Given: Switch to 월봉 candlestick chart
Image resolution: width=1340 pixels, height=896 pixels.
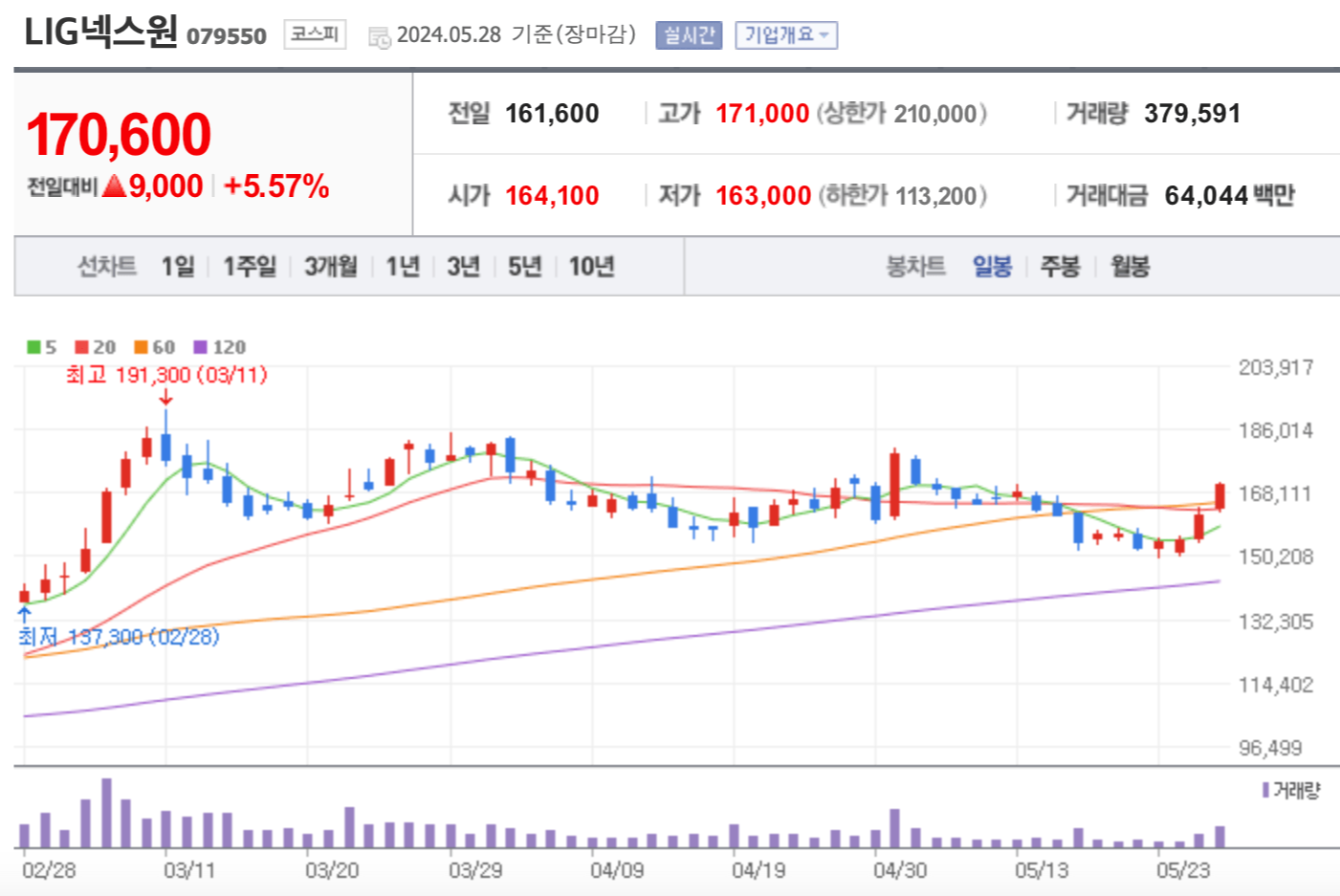Looking at the screenshot, I should [x=1130, y=266].
